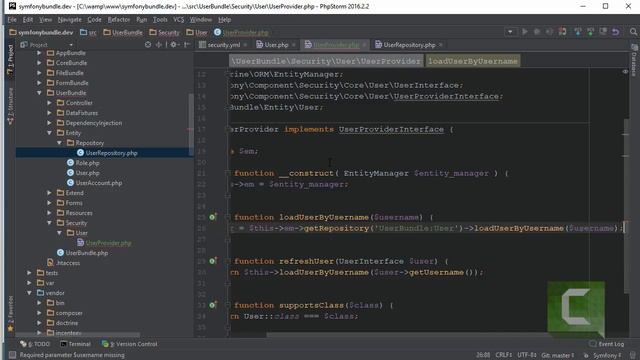Screen dimensions: 640x360
Task: Expand the FormBundle folder
Action: click(39, 83)
